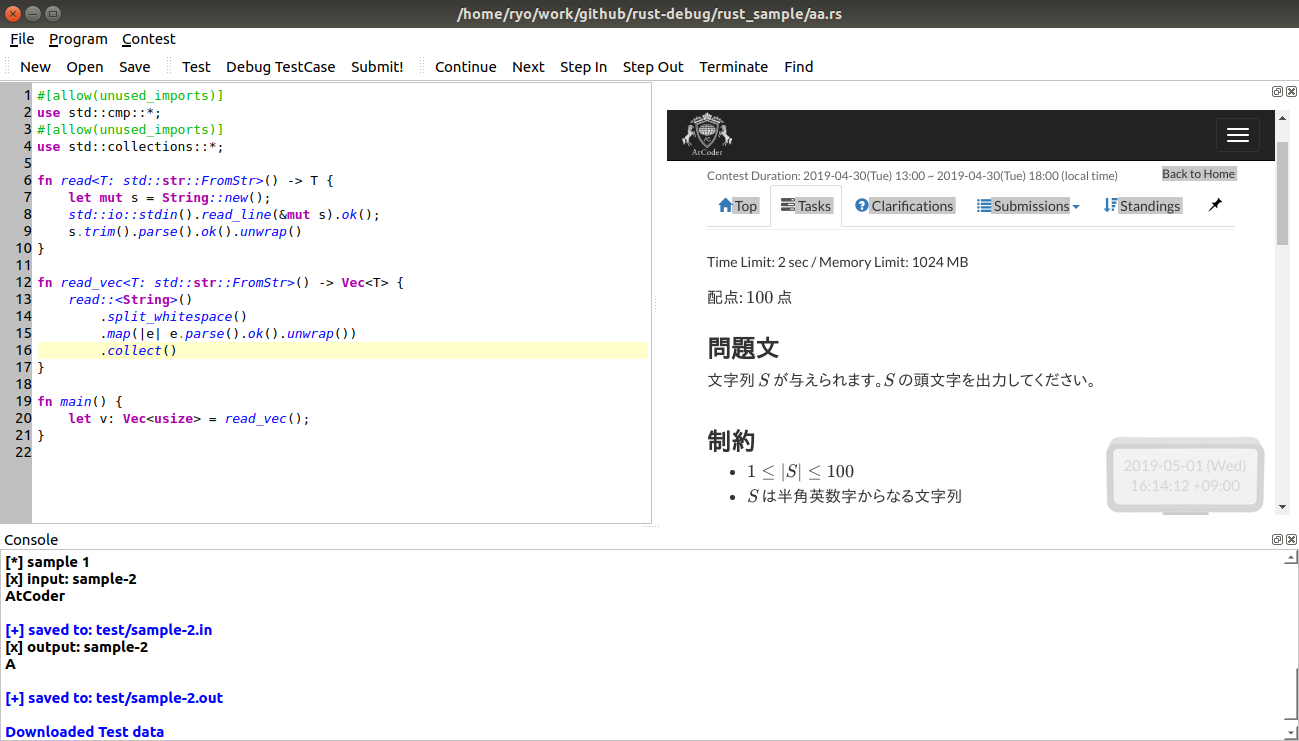The height and width of the screenshot is (741, 1299).
Task: Click the fn main() line
Action: (79, 402)
